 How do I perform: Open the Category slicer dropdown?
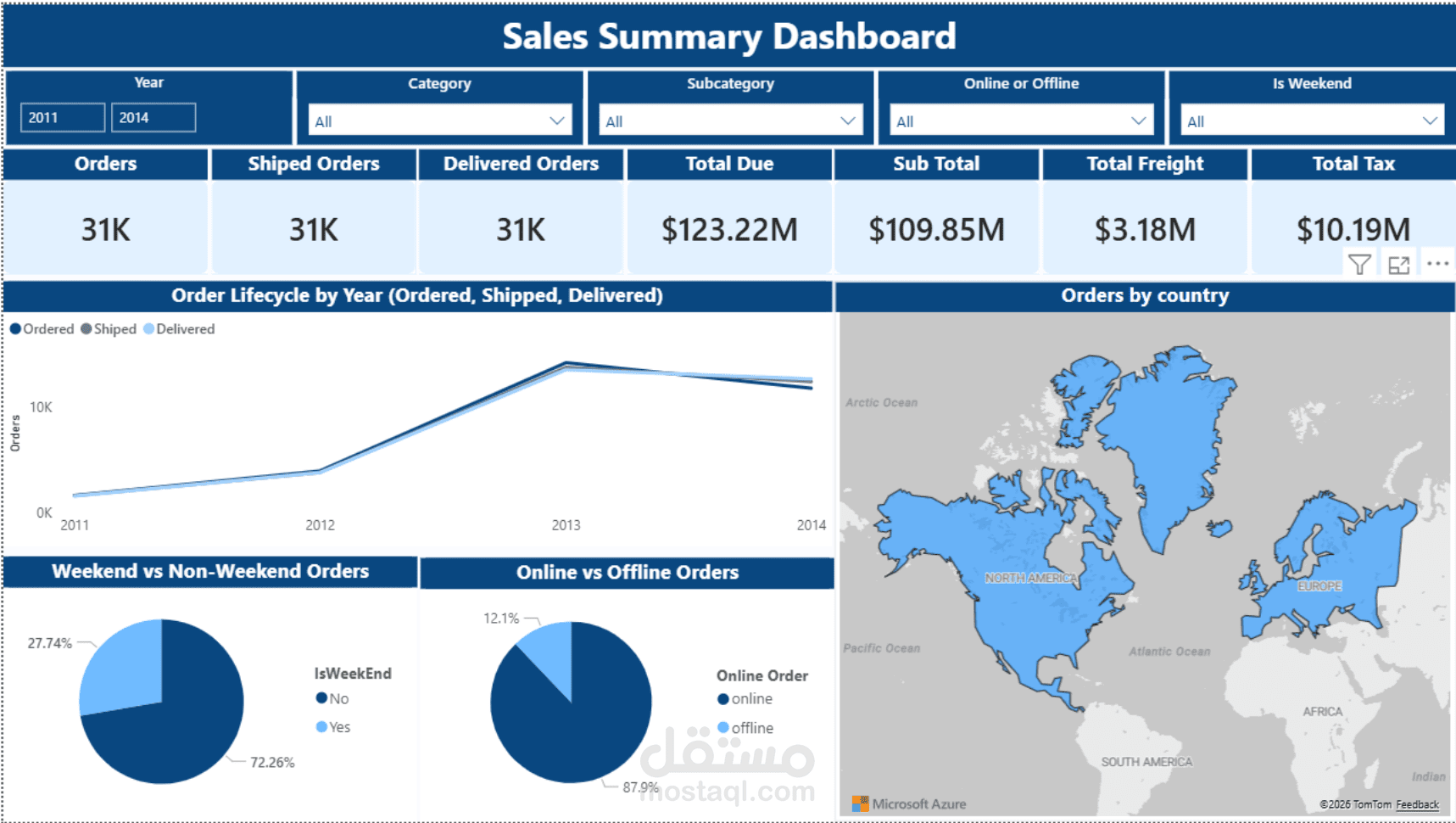coord(557,120)
